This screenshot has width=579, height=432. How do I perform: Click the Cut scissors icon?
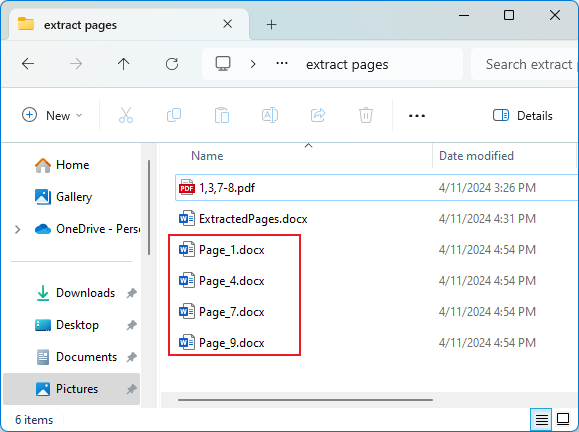click(126, 115)
